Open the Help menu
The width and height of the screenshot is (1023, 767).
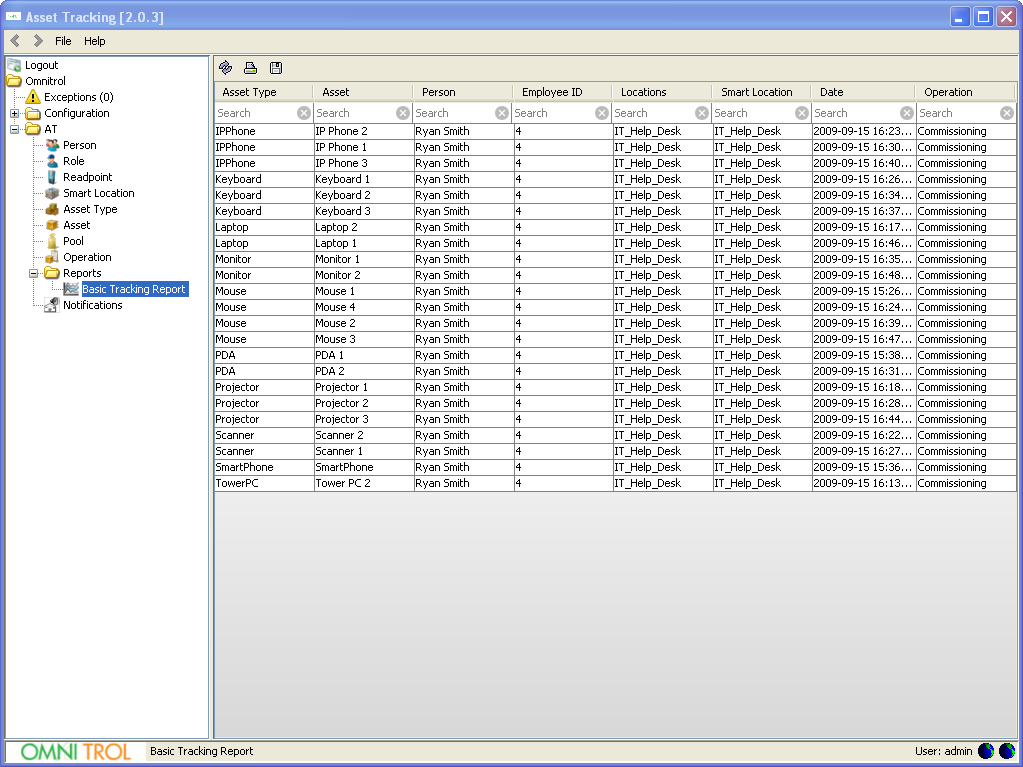tap(94, 41)
